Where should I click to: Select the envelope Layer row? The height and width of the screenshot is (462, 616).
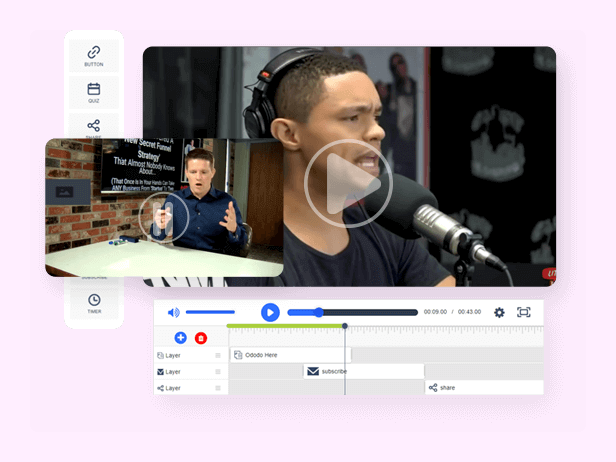click(191, 372)
